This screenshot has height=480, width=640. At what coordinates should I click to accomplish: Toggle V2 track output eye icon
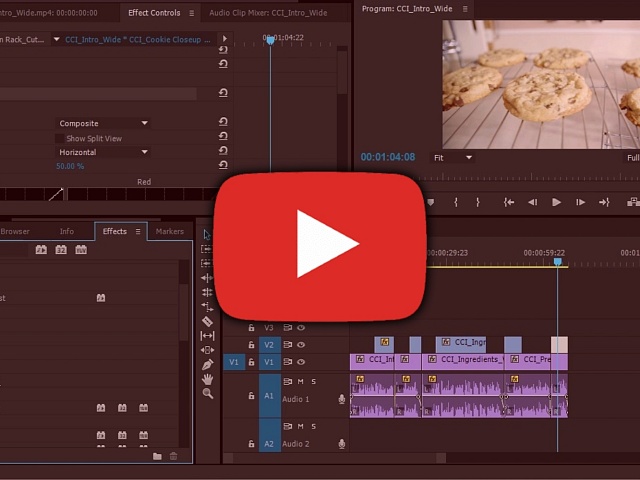[301, 344]
